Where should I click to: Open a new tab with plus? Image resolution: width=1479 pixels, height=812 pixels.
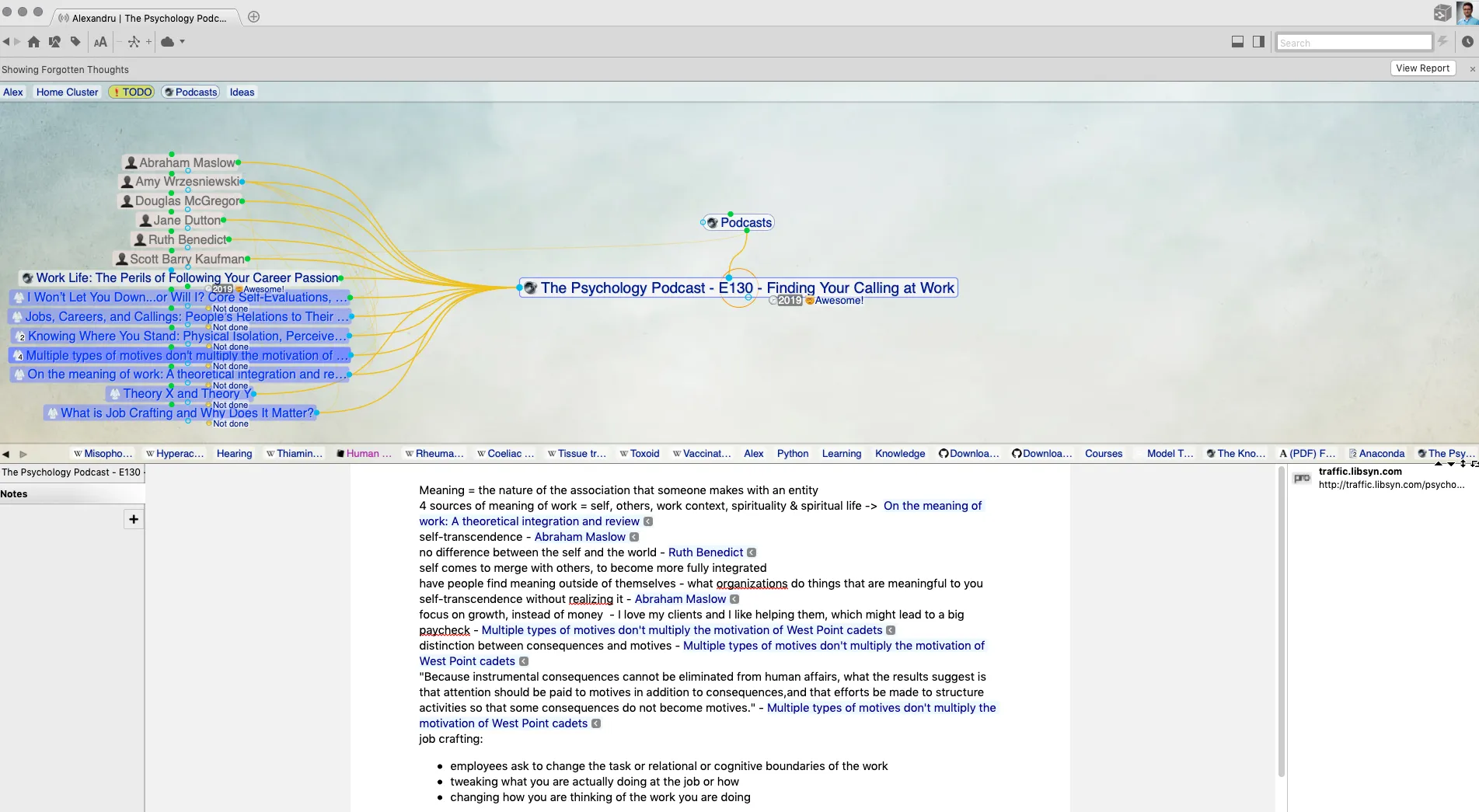(x=253, y=17)
